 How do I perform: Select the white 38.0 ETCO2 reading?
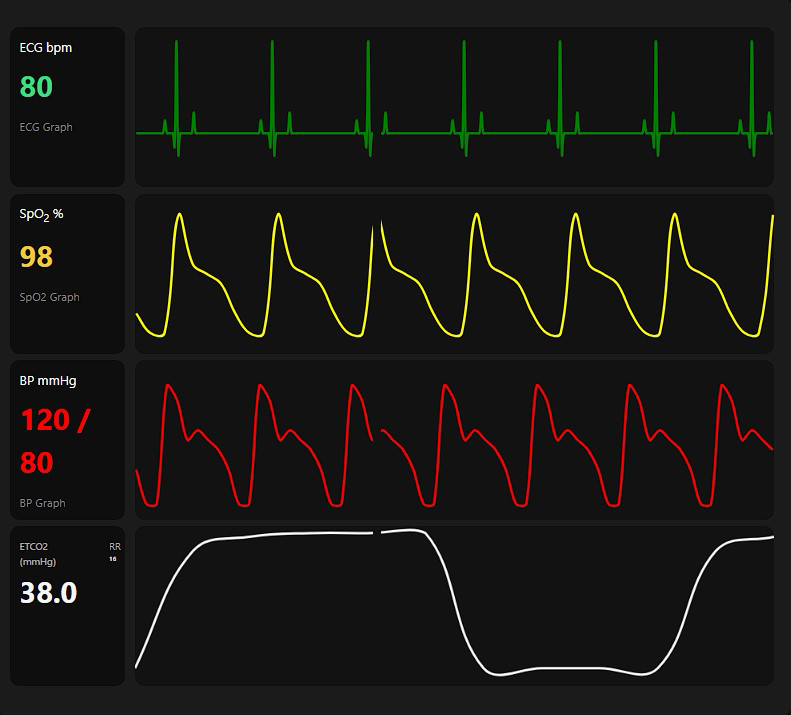(48, 593)
